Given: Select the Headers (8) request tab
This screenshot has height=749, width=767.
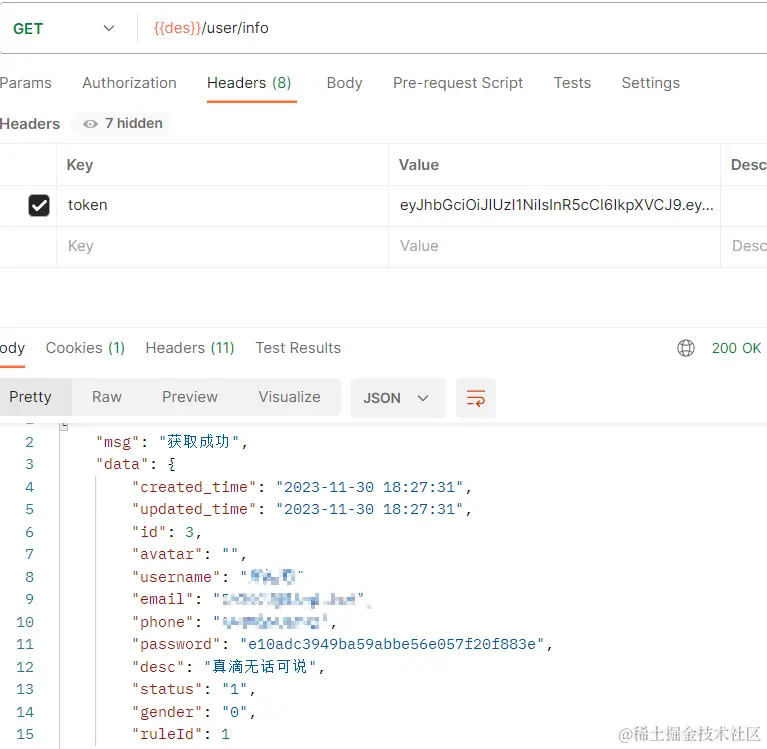Looking at the screenshot, I should [249, 83].
